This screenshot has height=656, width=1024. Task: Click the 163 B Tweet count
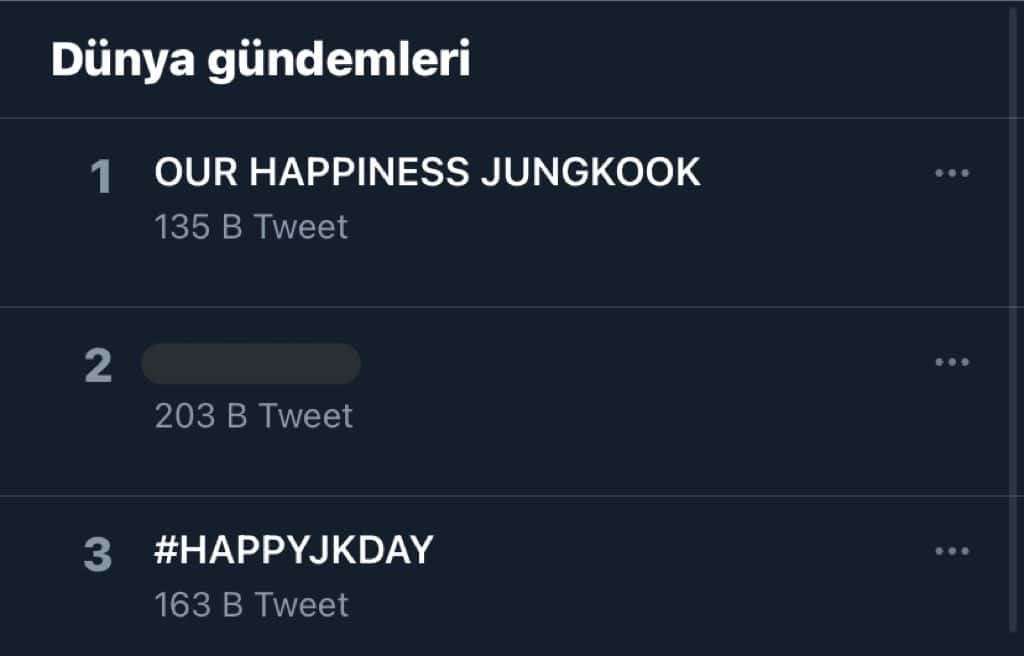[x=251, y=605]
